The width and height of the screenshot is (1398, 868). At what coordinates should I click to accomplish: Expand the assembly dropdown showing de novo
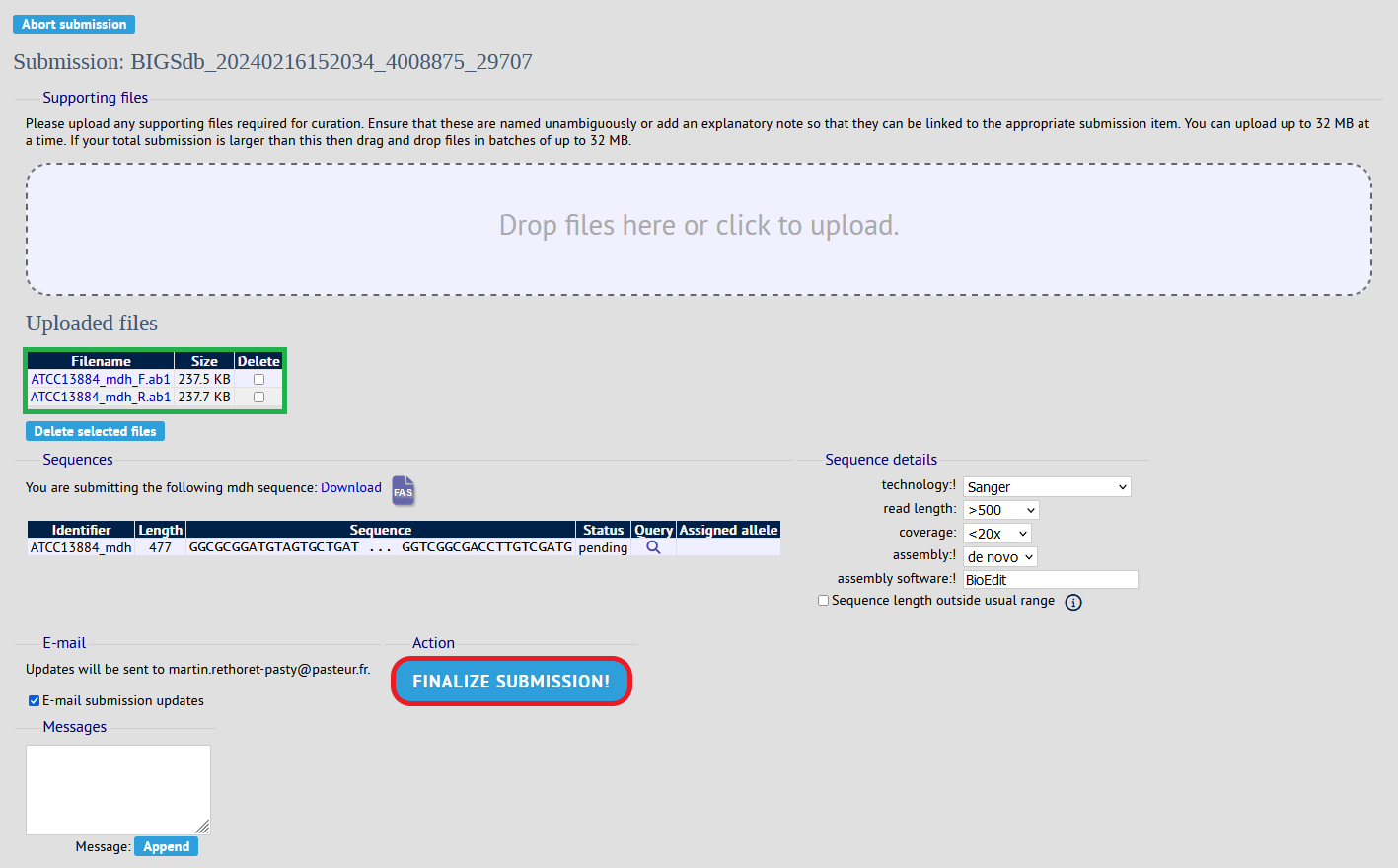click(x=999, y=557)
